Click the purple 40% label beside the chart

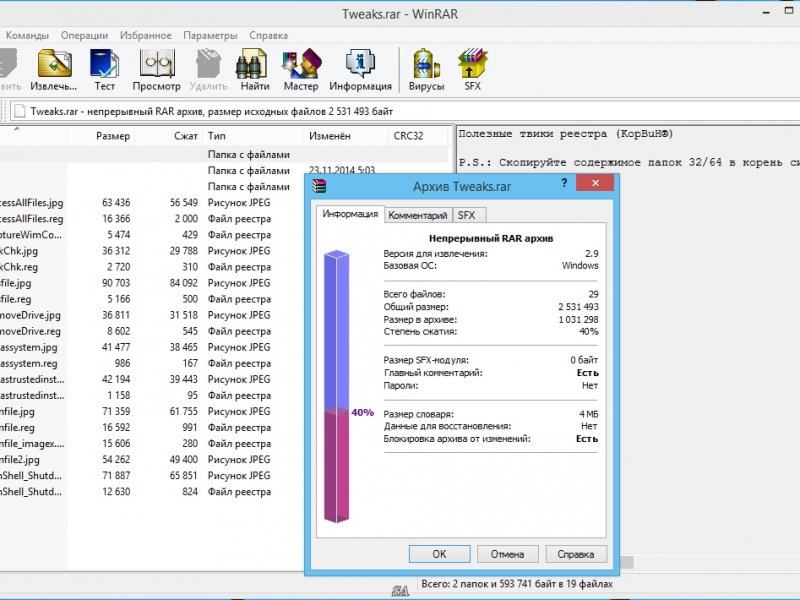coord(362,412)
